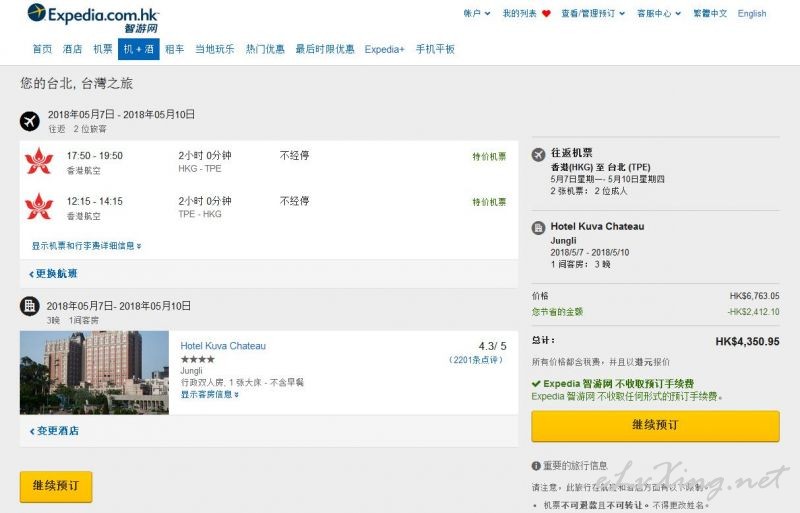This screenshot has height=513, width=800.
Task: Click the HKG - TPE route text
Action: coord(200,169)
